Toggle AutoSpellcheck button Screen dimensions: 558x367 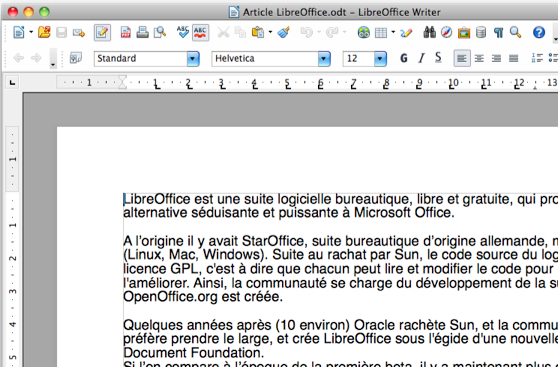coord(200,33)
